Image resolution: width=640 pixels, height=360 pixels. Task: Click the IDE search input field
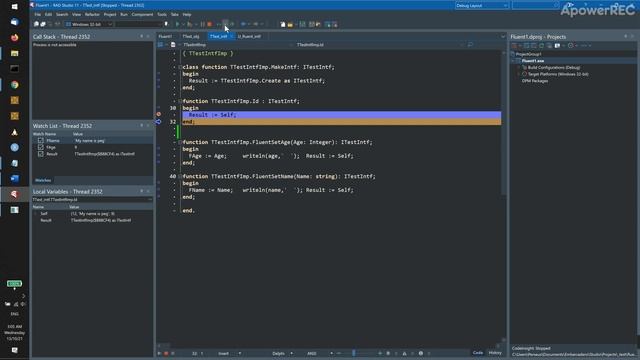point(536,6)
